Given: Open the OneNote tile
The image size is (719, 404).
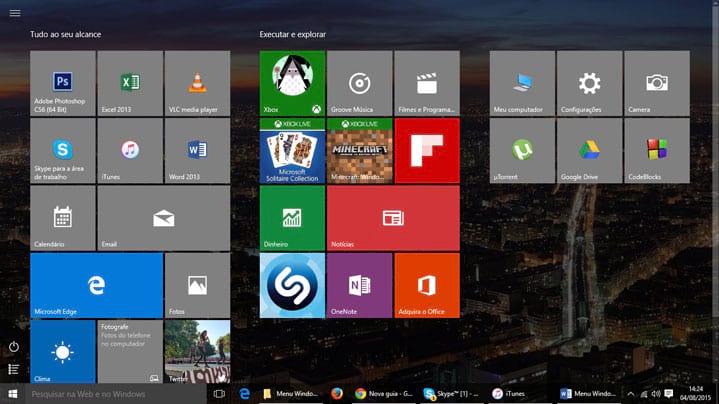Looking at the screenshot, I should click(360, 285).
